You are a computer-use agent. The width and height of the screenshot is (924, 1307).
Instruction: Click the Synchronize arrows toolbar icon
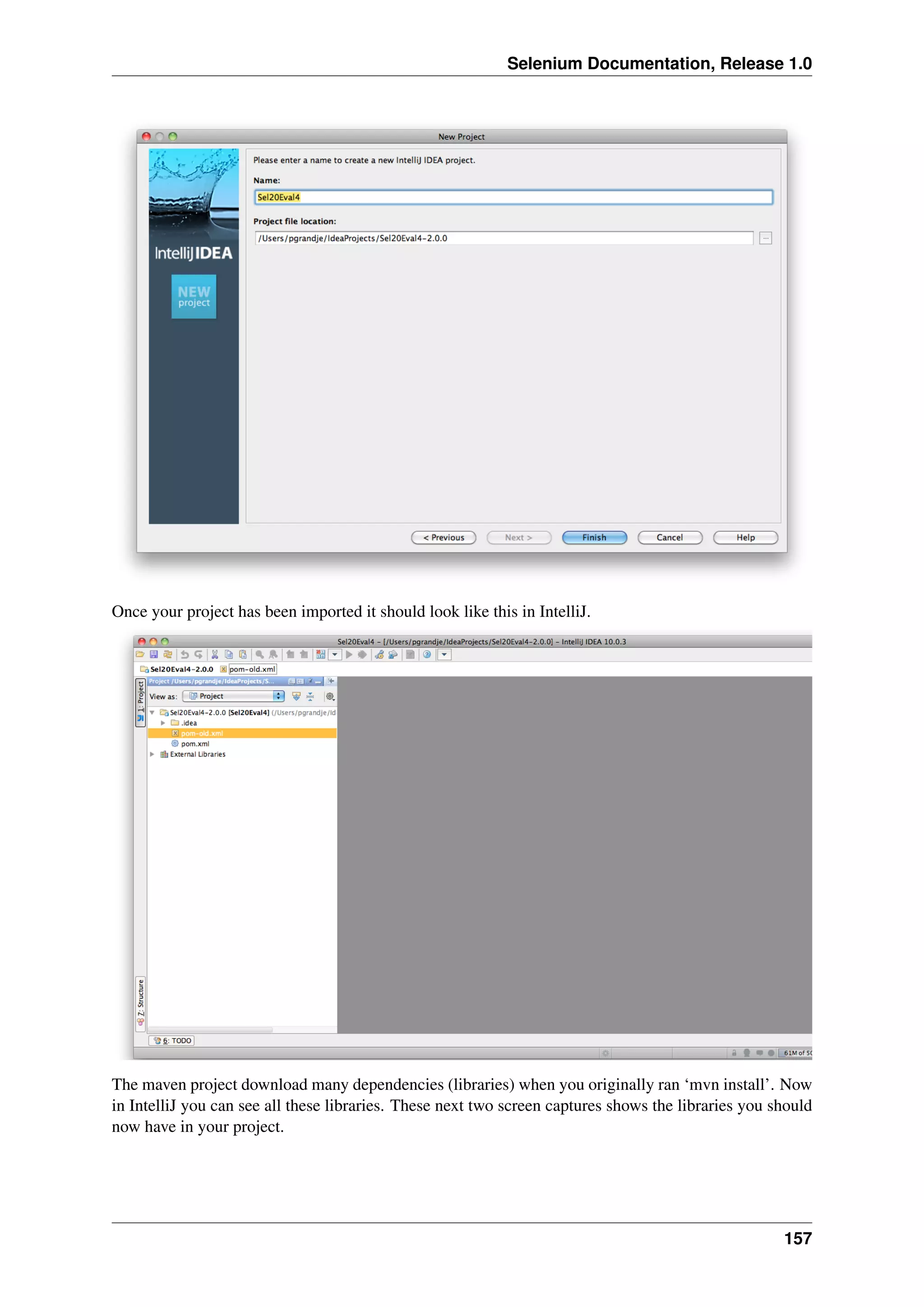(168, 655)
